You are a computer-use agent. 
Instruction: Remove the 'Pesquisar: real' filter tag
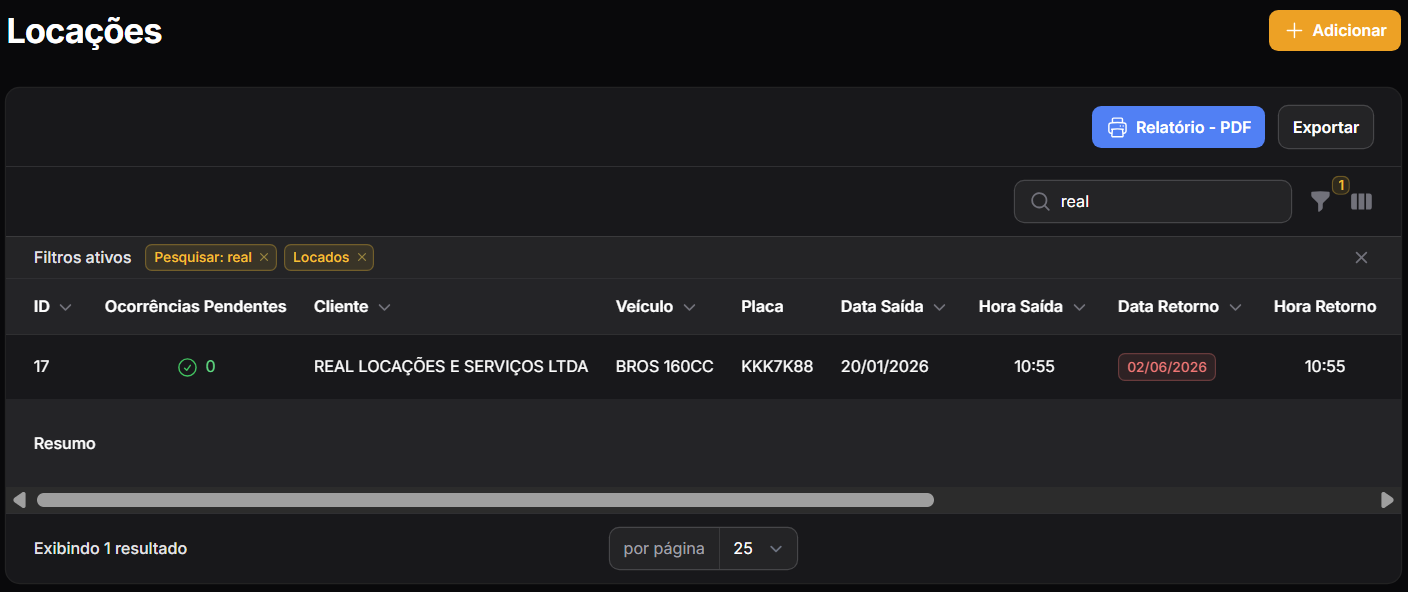click(x=264, y=258)
